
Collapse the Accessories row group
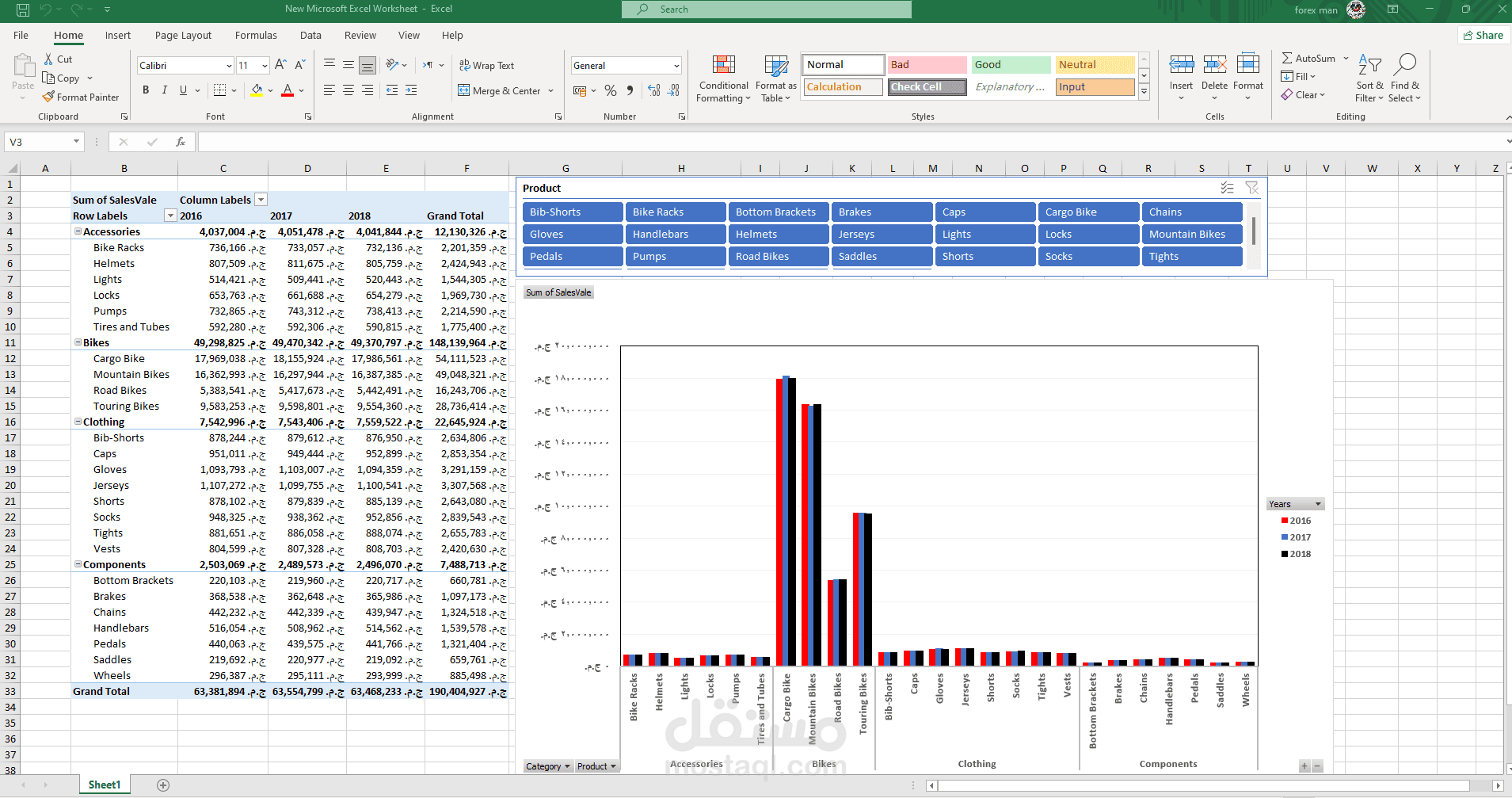tap(78, 231)
